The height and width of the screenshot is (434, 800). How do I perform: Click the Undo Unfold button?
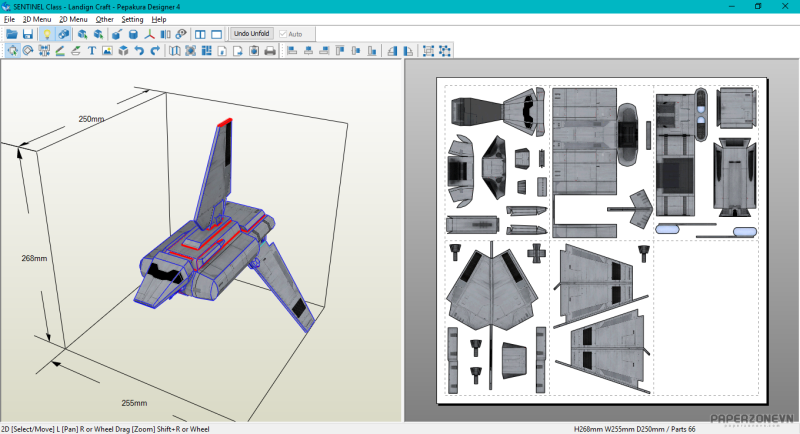coord(252,34)
